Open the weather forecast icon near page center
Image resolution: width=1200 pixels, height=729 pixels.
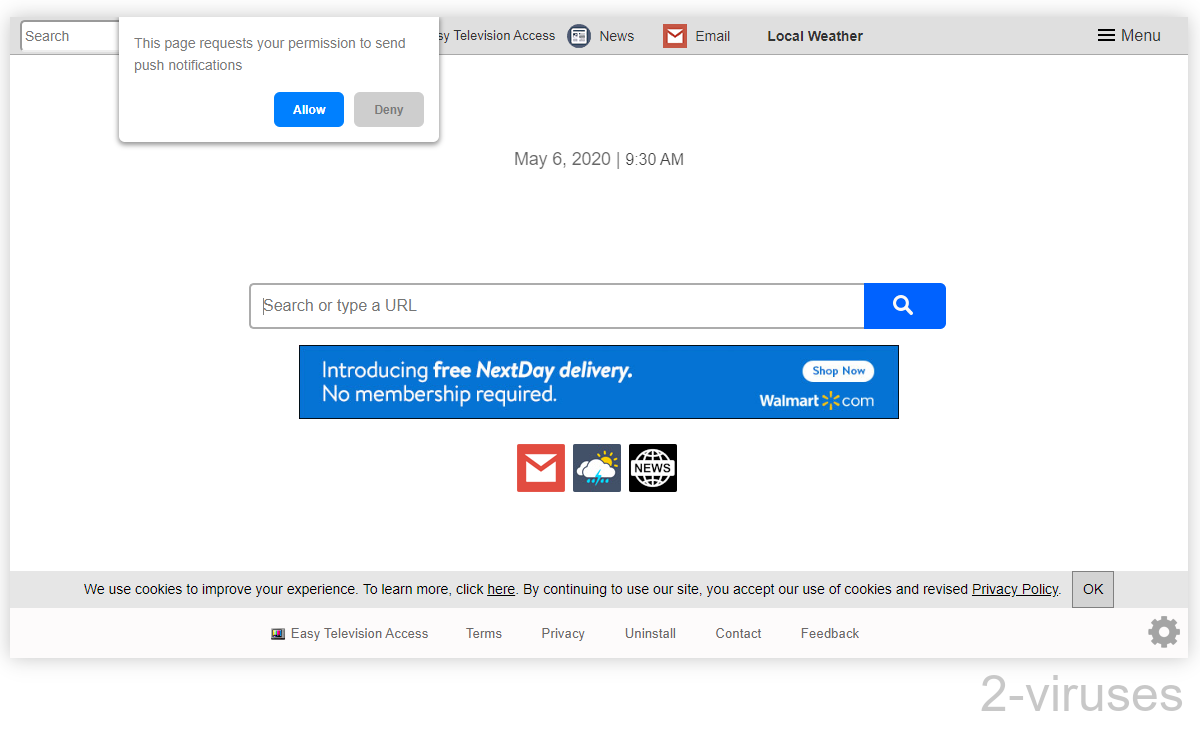point(596,467)
